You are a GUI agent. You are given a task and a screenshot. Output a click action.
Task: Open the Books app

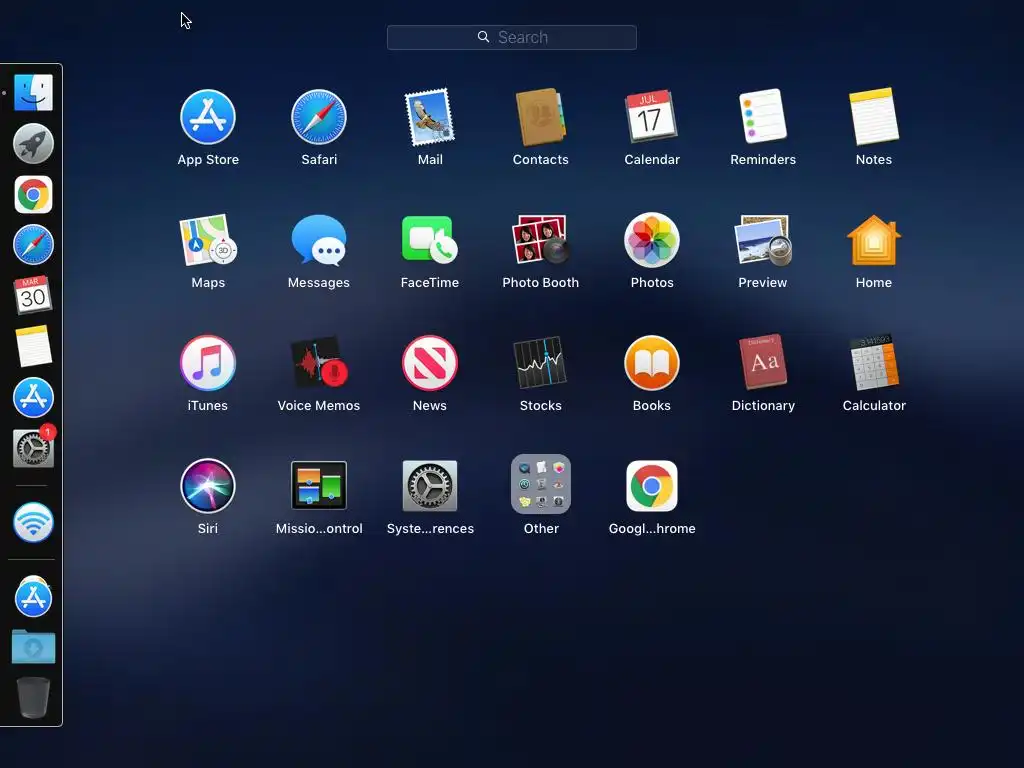pos(652,363)
